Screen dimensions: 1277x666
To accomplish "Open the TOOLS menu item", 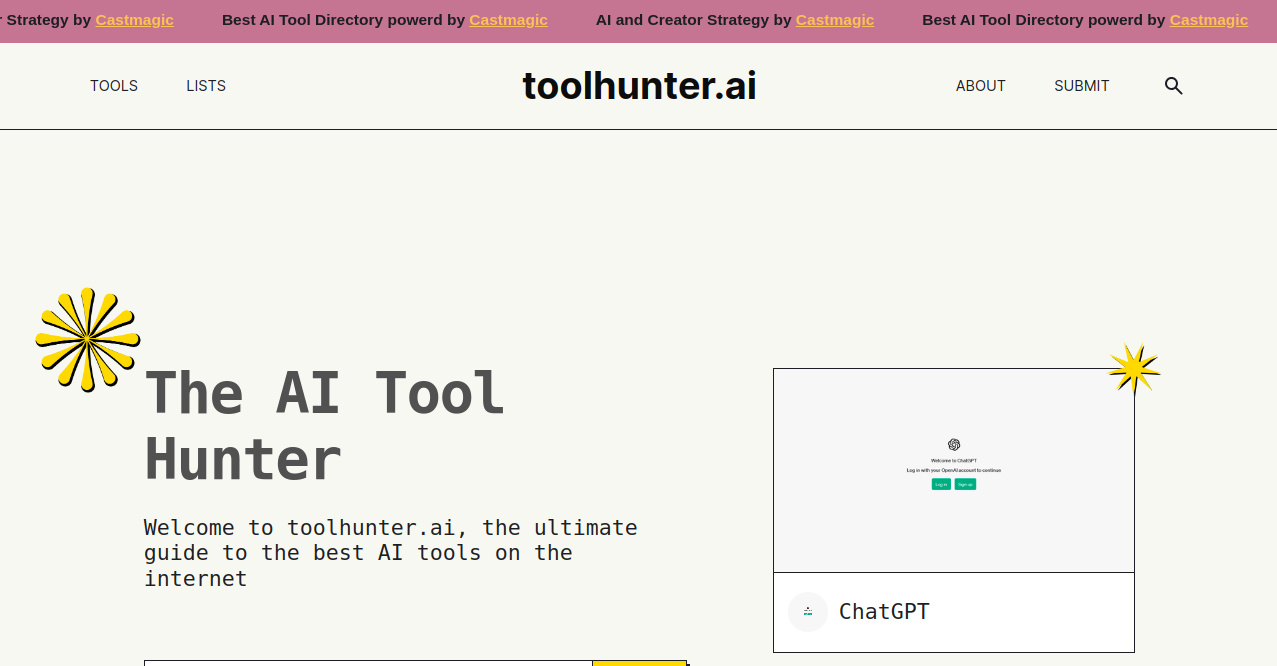I will 114,86.
